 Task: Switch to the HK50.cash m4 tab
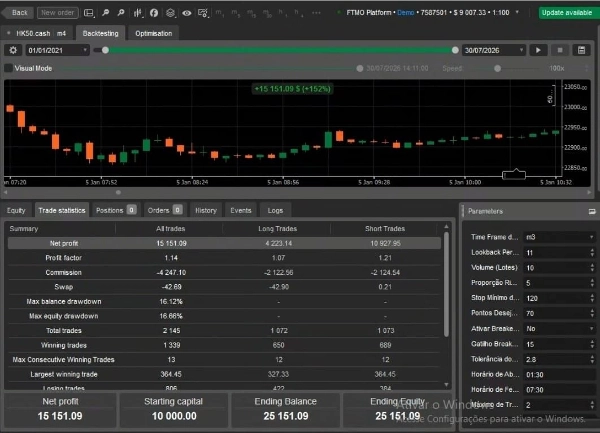[x=37, y=33]
